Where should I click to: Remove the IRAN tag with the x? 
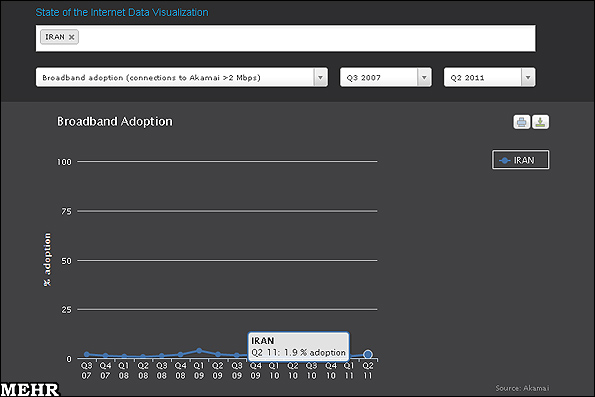point(71,37)
